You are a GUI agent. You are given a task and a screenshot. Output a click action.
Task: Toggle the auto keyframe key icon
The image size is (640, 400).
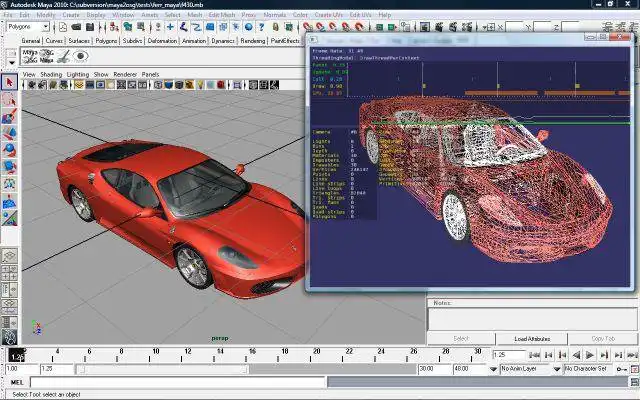pyautogui.click(x=622, y=369)
